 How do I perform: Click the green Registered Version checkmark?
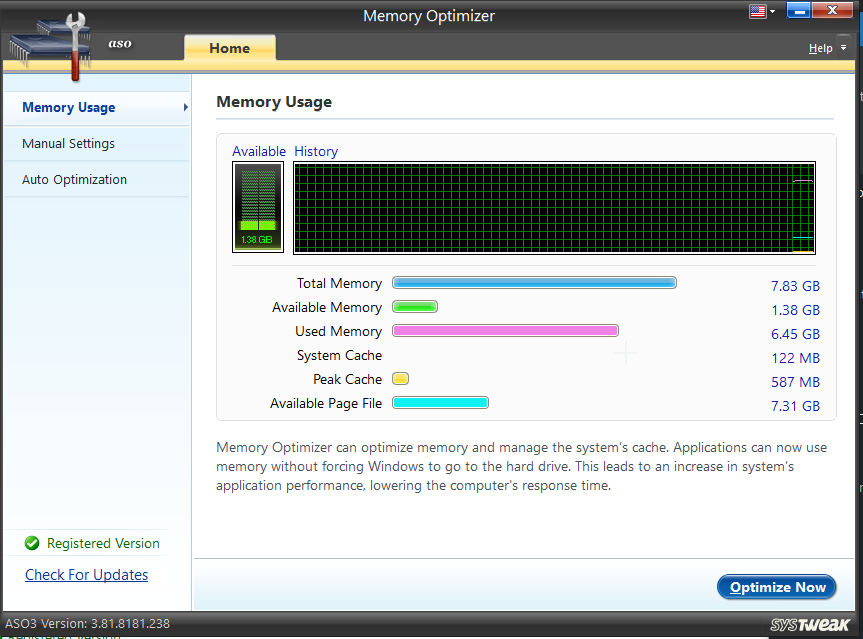tap(31, 543)
